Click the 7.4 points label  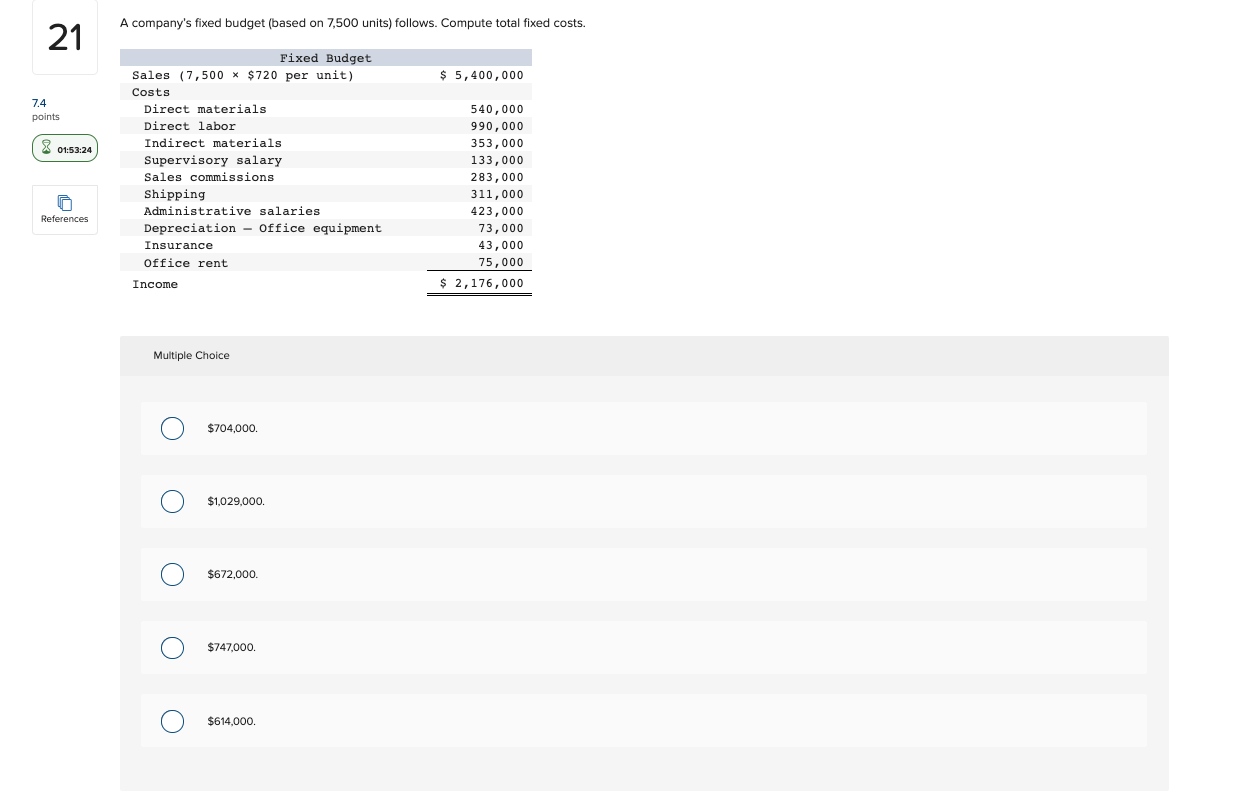(46, 109)
